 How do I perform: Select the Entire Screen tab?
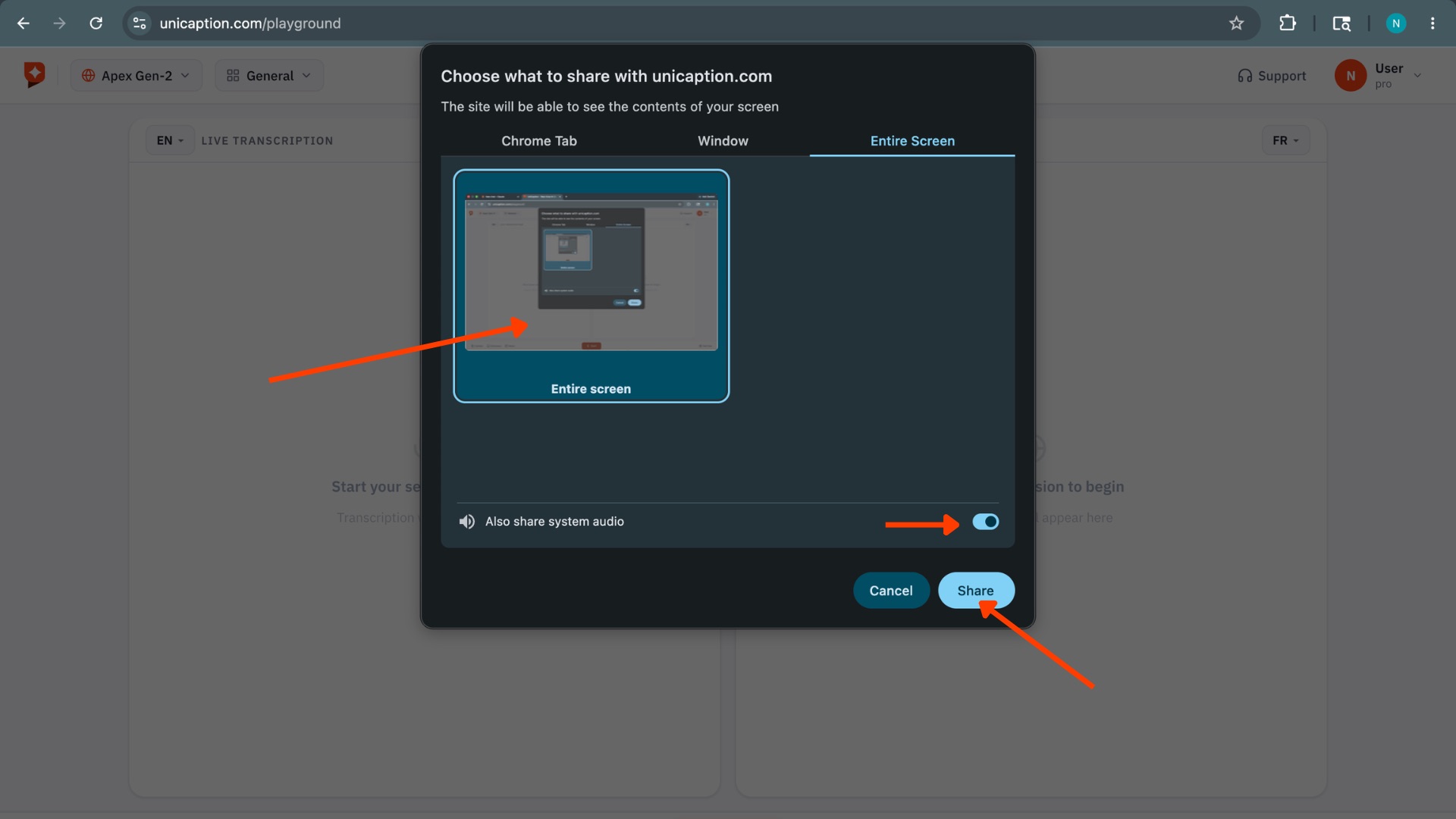[x=912, y=141]
